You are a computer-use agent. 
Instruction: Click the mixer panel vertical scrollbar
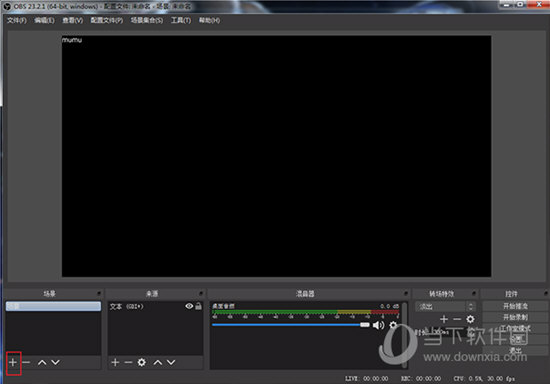point(404,335)
